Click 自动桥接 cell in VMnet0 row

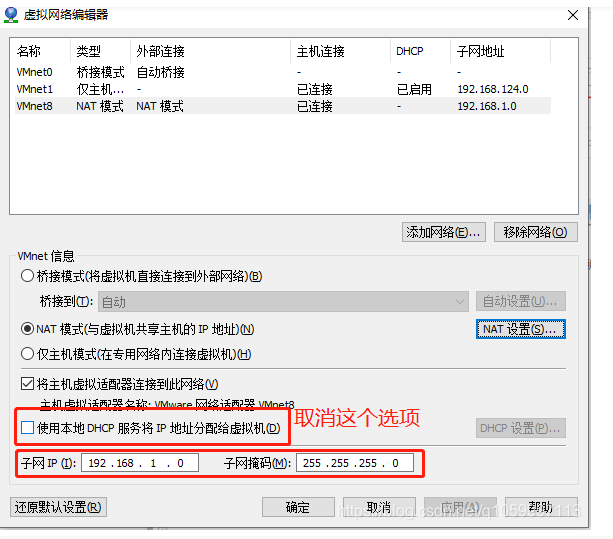pos(160,72)
